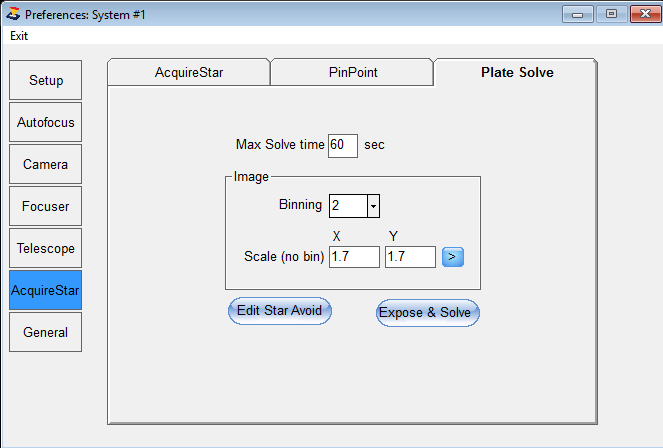663x448 pixels.
Task: Go to the Camera preferences section
Action: (x=46, y=164)
